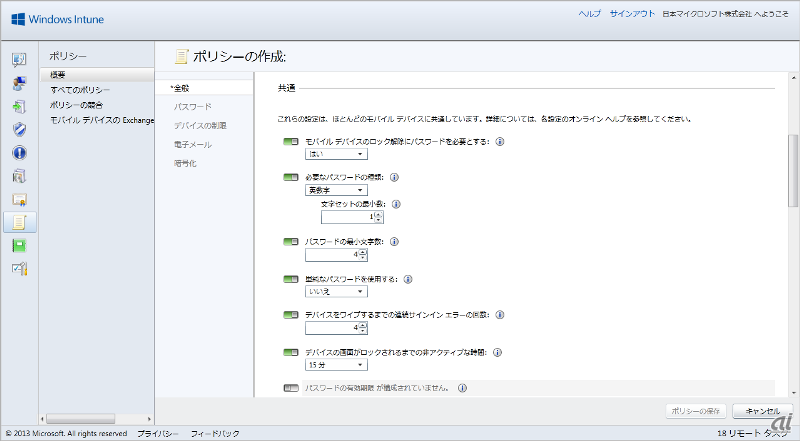Screen dimensions: 800x441
Task: Toggle the 必要なパスワードの種類 setting switch
Action: pyautogui.click(x=291, y=178)
